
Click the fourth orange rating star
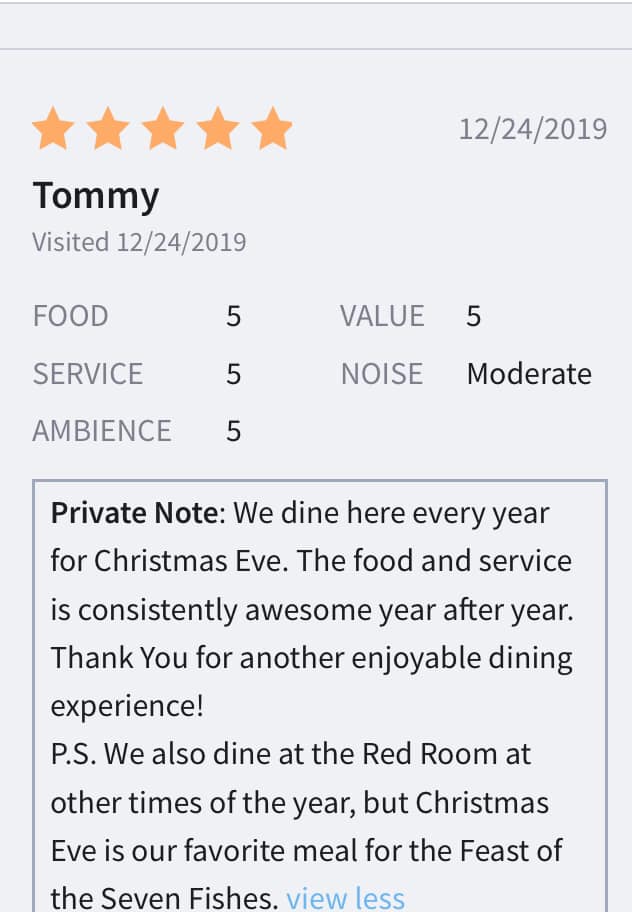(x=217, y=130)
